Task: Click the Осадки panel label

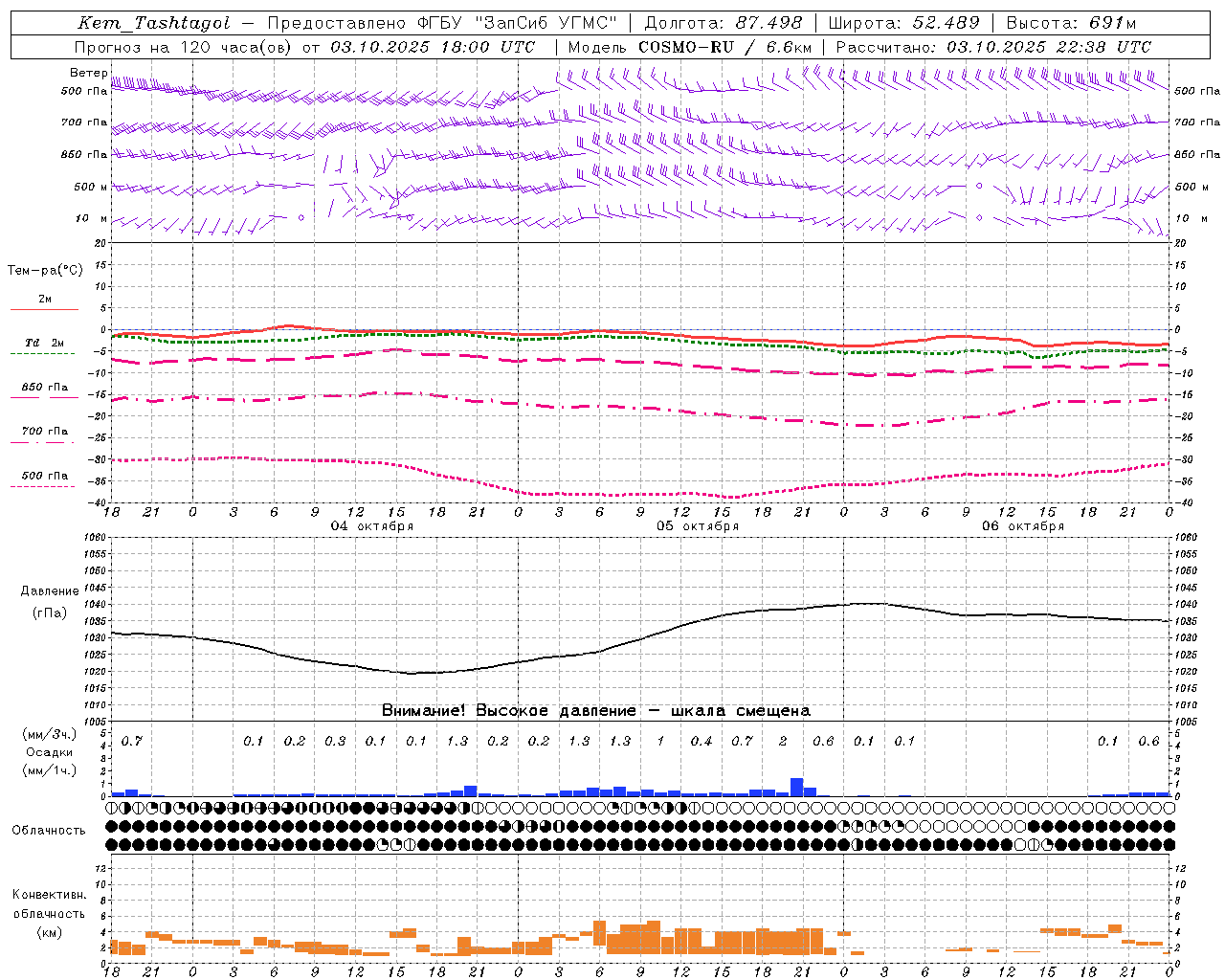Action: [50, 752]
